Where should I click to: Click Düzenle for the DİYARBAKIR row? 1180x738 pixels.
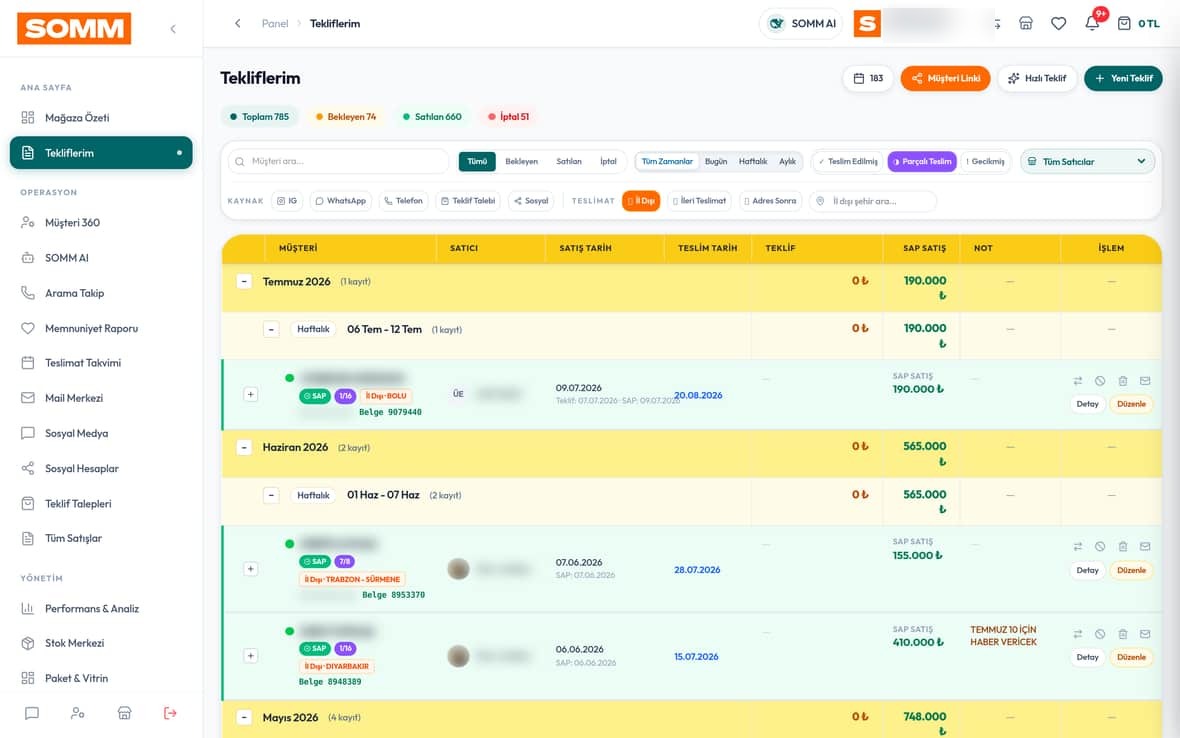click(x=1131, y=658)
